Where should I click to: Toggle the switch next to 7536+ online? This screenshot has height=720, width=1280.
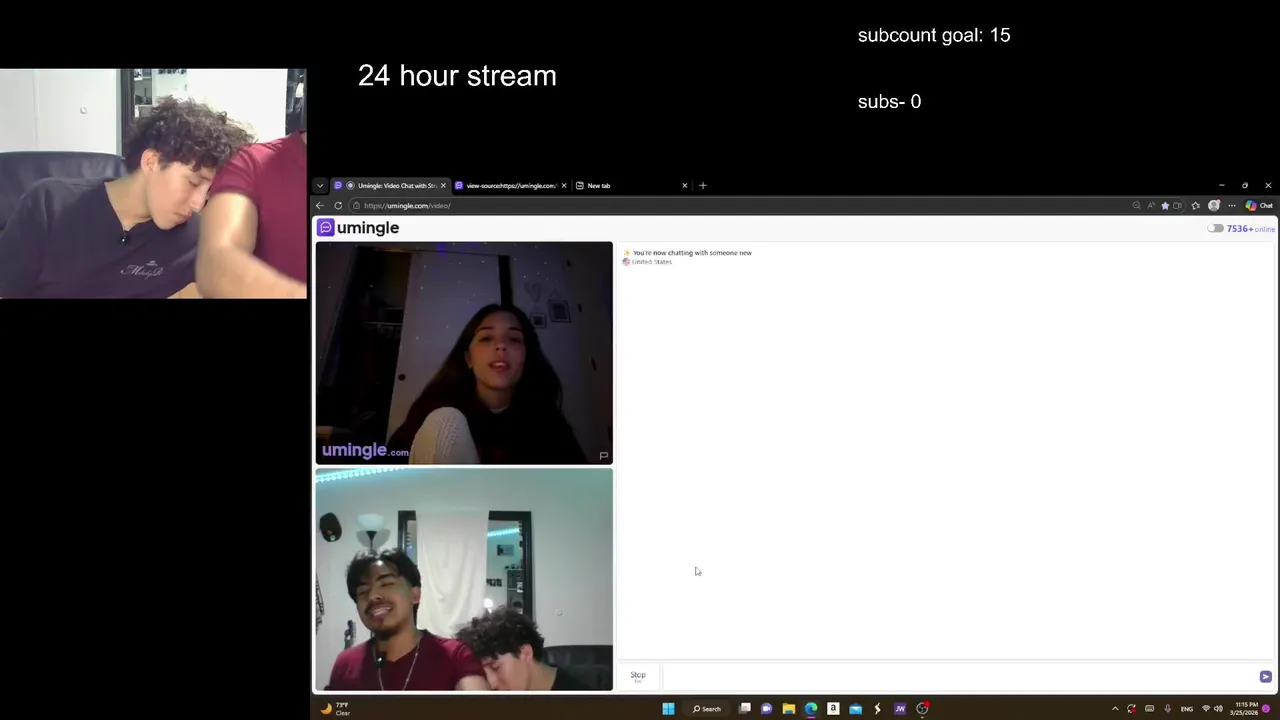[x=1215, y=229]
